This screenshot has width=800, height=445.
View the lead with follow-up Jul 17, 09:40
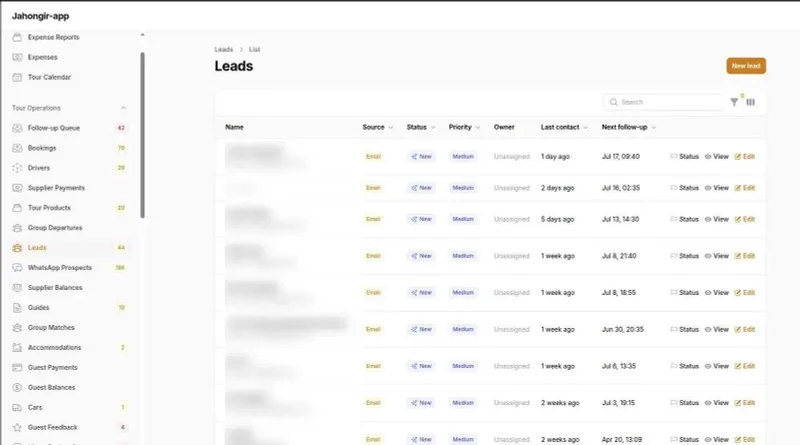point(716,157)
